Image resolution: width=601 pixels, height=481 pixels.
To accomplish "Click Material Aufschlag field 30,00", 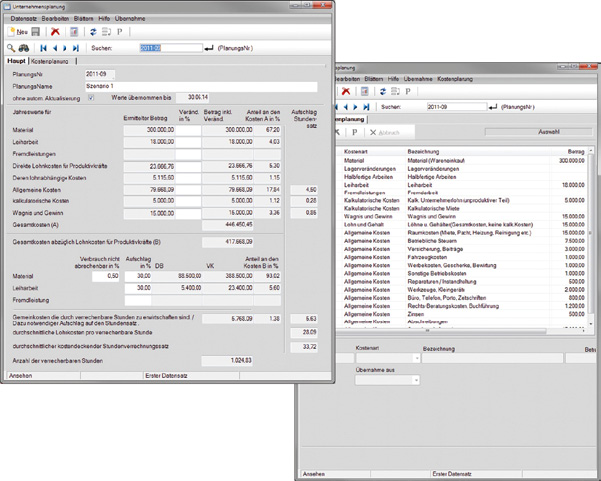I will [138, 276].
